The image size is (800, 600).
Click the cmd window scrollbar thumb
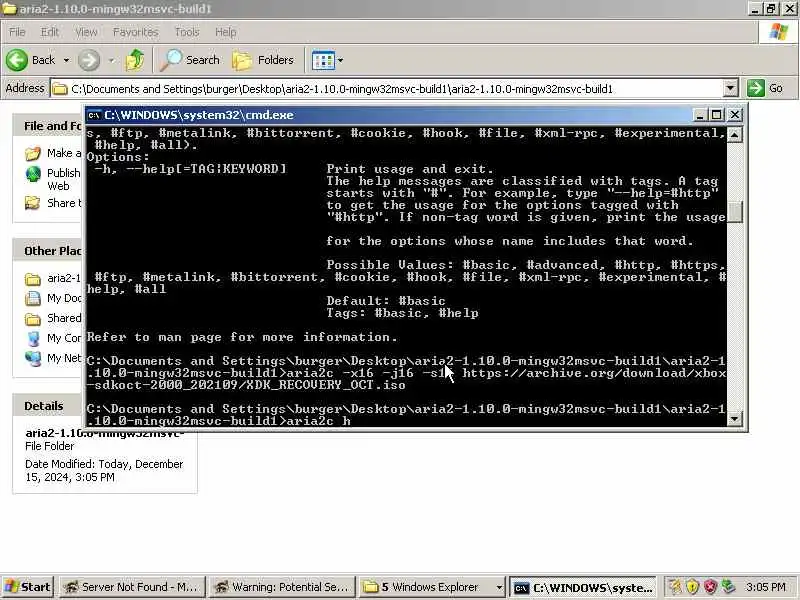[x=734, y=212]
